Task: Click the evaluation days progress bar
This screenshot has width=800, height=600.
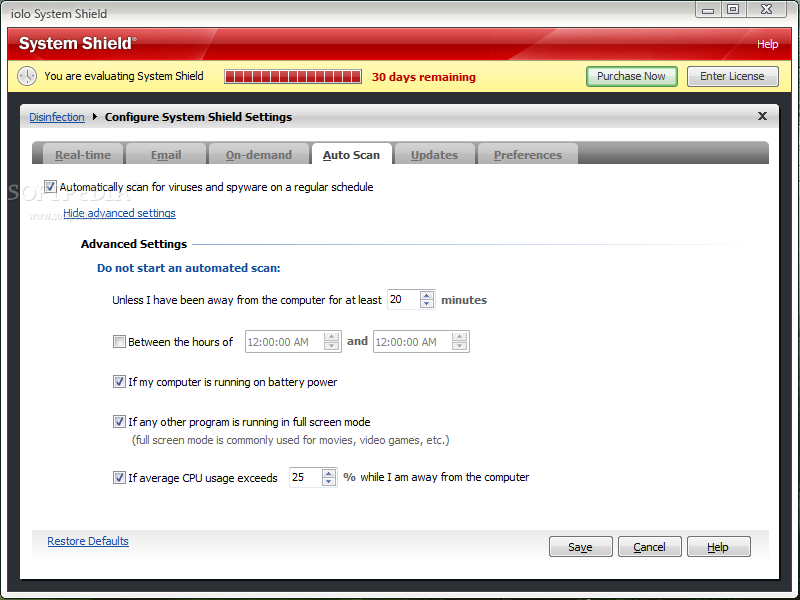Action: (293, 77)
